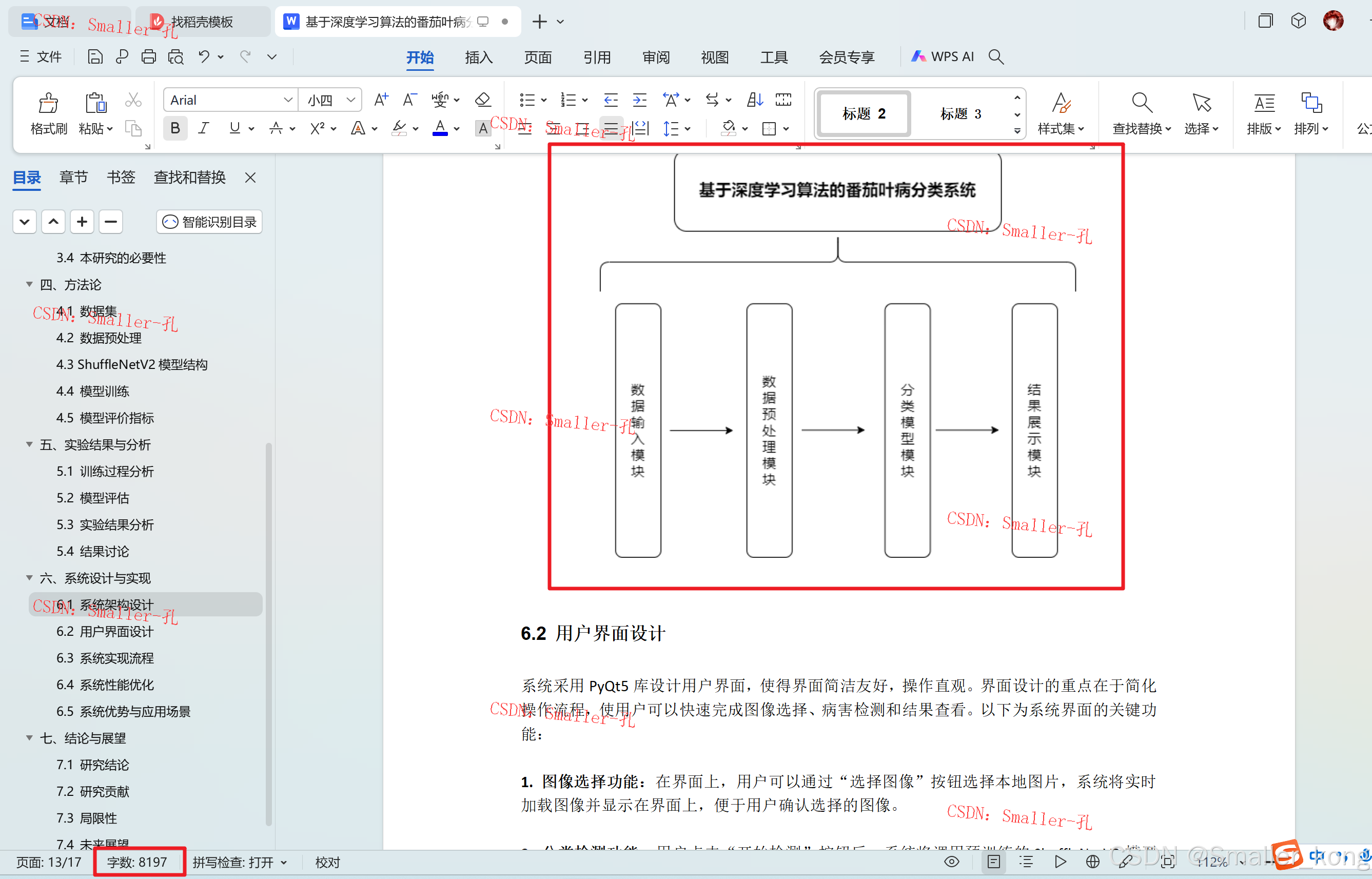The height and width of the screenshot is (879, 1372).
Task: Click the Find and Replace magnifier icon
Action: [x=1141, y=103]
